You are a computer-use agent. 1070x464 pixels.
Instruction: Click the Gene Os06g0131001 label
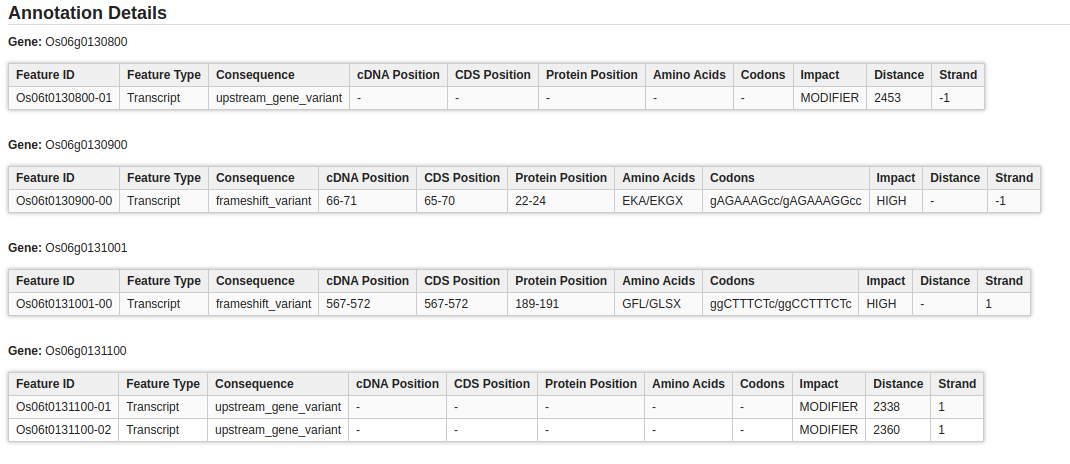point(67,248)
